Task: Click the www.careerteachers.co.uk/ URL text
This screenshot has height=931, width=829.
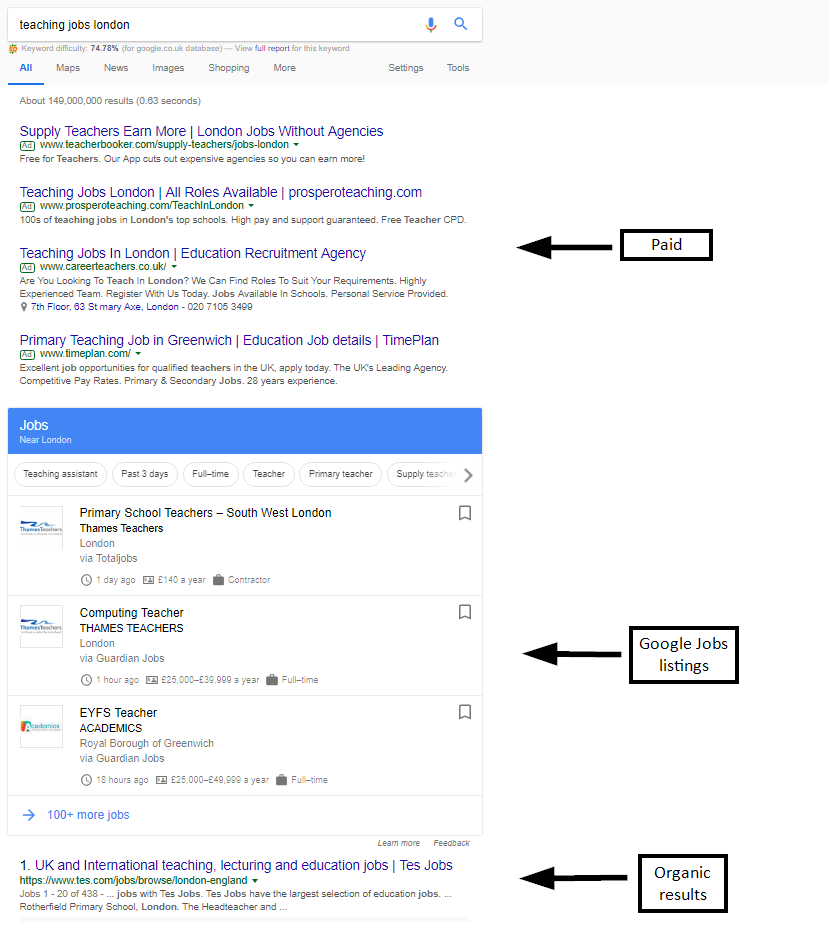Action: click(103, 267)
